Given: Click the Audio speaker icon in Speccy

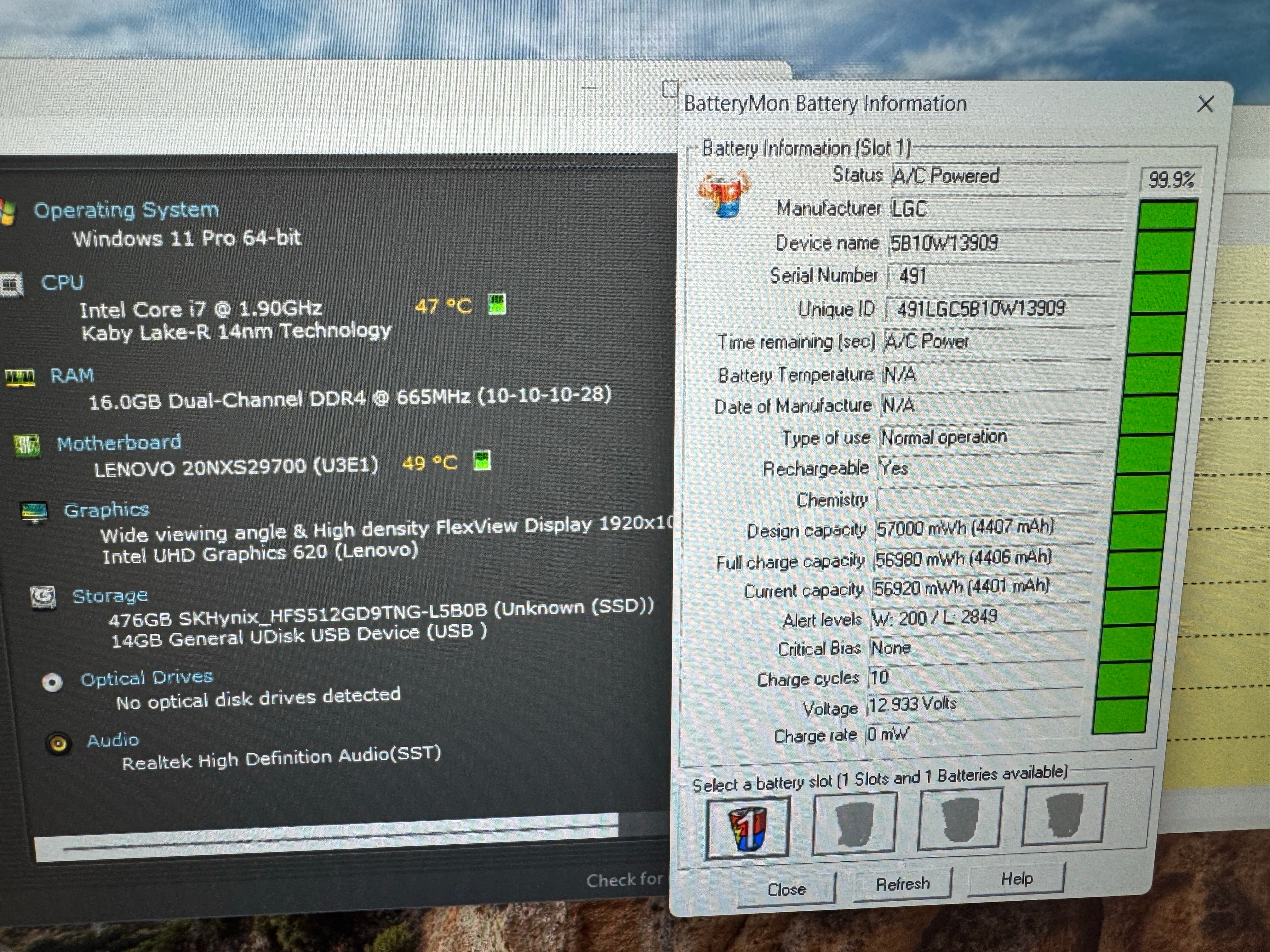Looking at the screenshot, I should tap(59, 744).
